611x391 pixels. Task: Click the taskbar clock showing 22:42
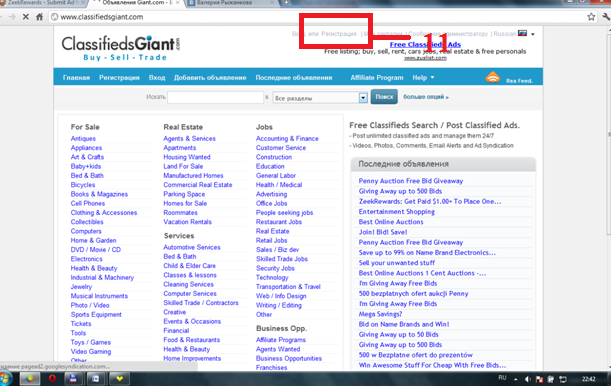[x=588, y=379]
